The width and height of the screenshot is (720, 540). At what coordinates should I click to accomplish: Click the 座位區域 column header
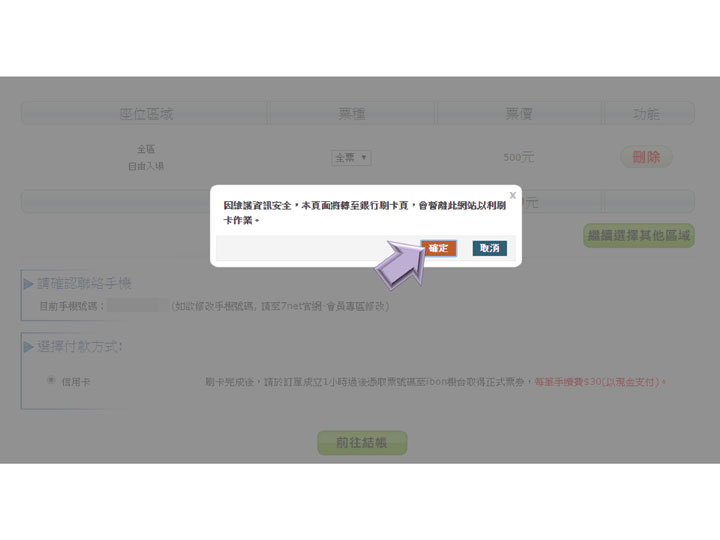tap(146, 113)
